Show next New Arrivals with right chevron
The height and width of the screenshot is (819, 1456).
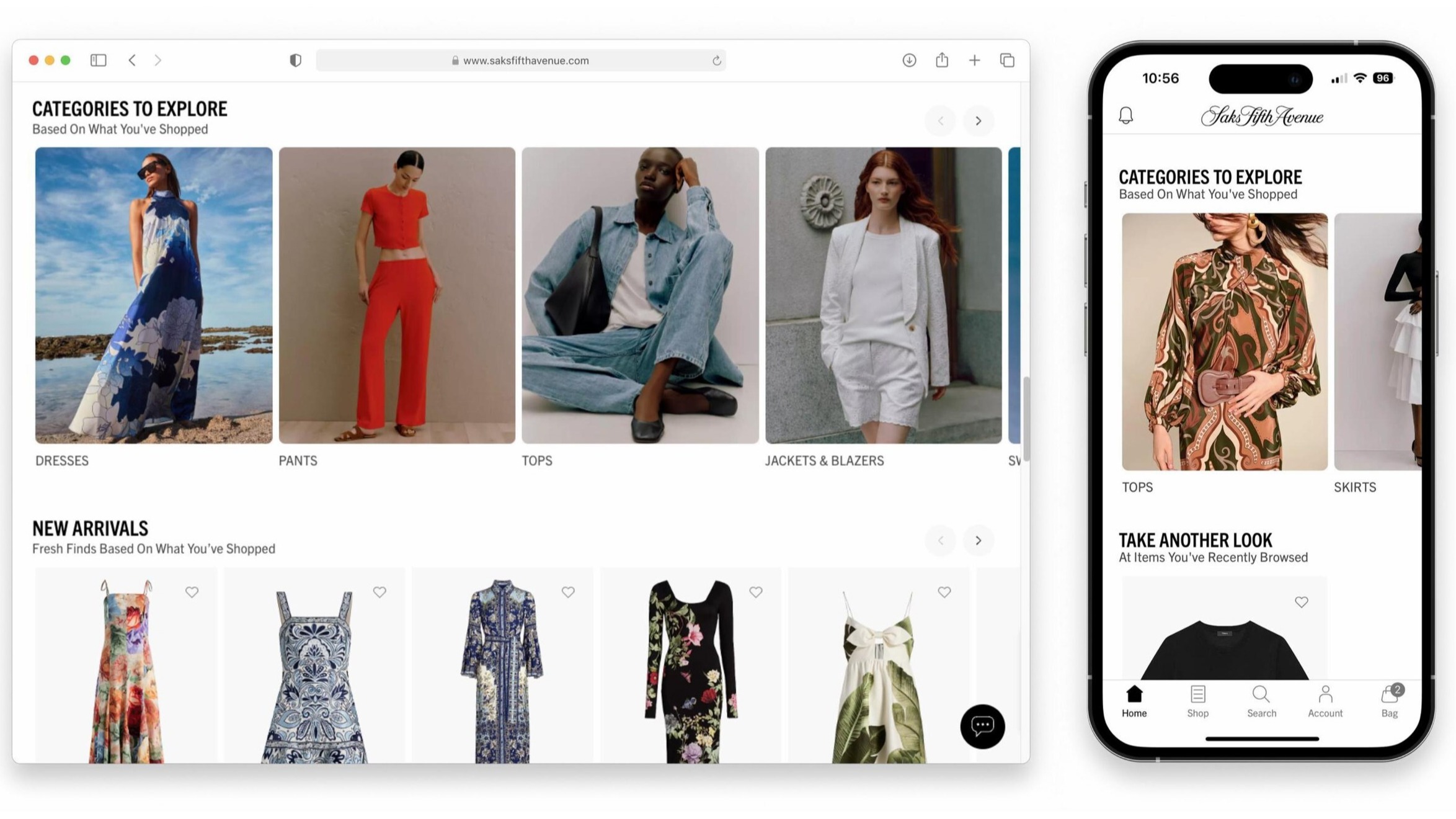pos(979,540)
